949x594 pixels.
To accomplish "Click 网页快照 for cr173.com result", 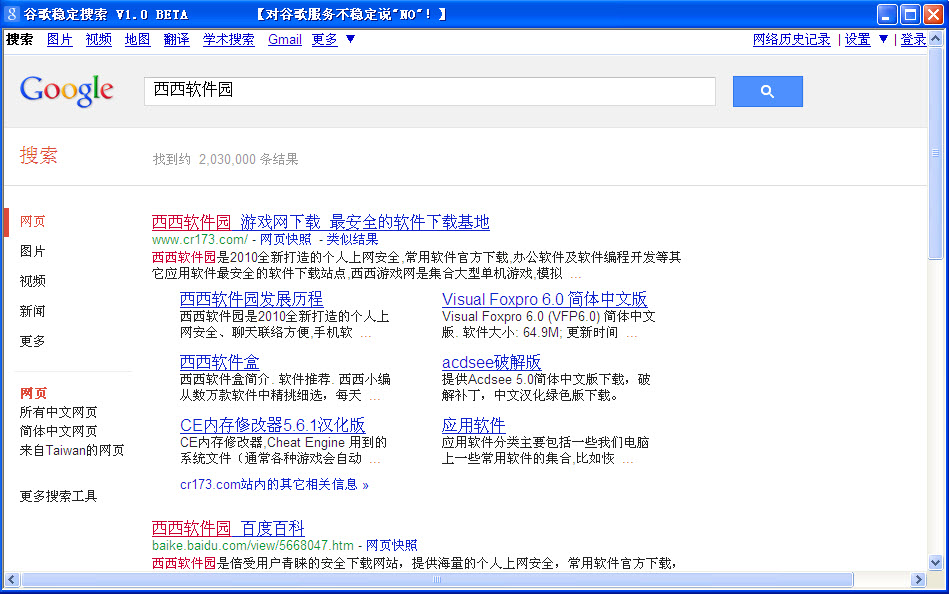I will [x=285, y=239].
